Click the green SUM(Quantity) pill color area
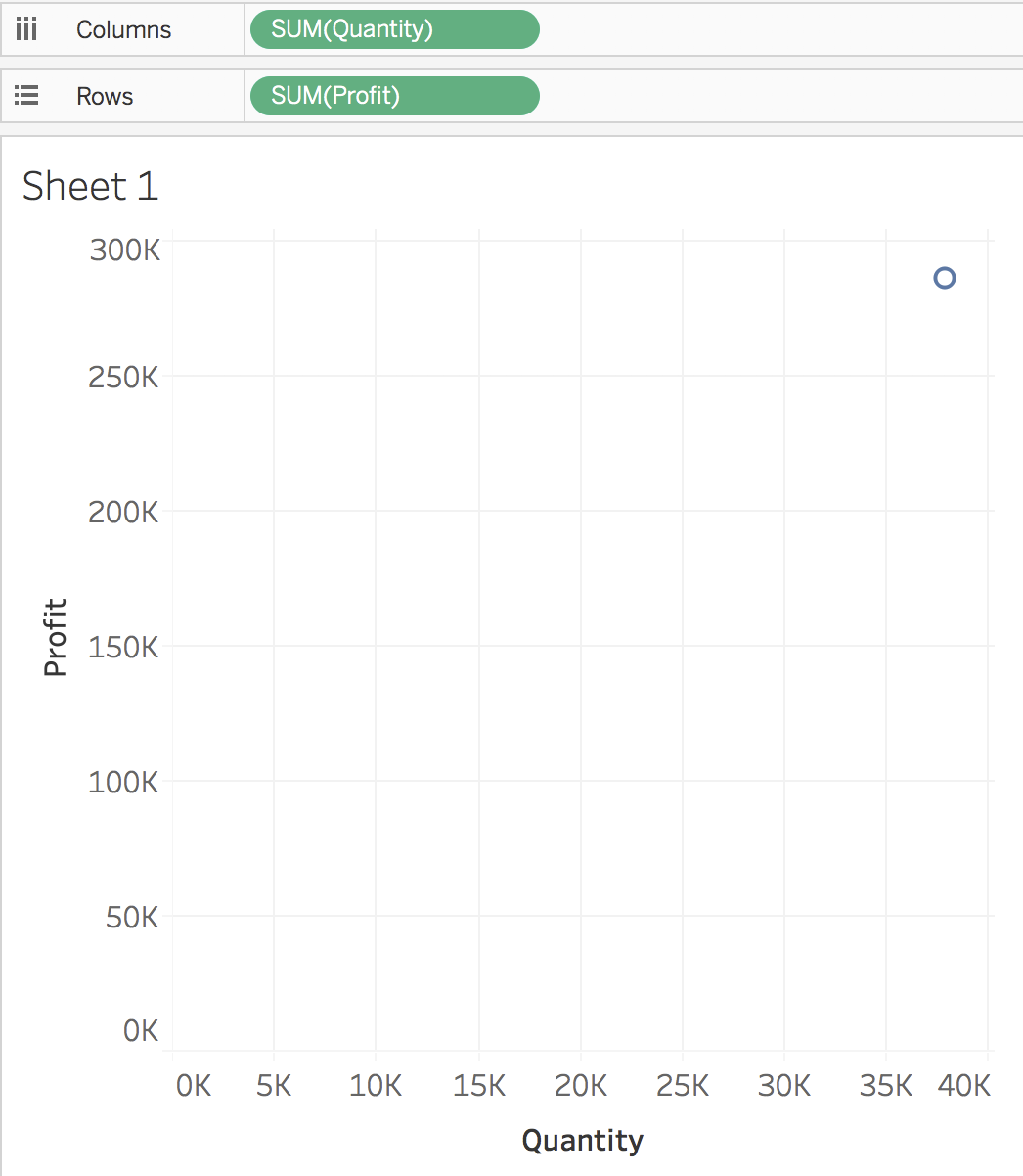Image resolution: width=1023 pixels, height=1176 pixels. 394,29
